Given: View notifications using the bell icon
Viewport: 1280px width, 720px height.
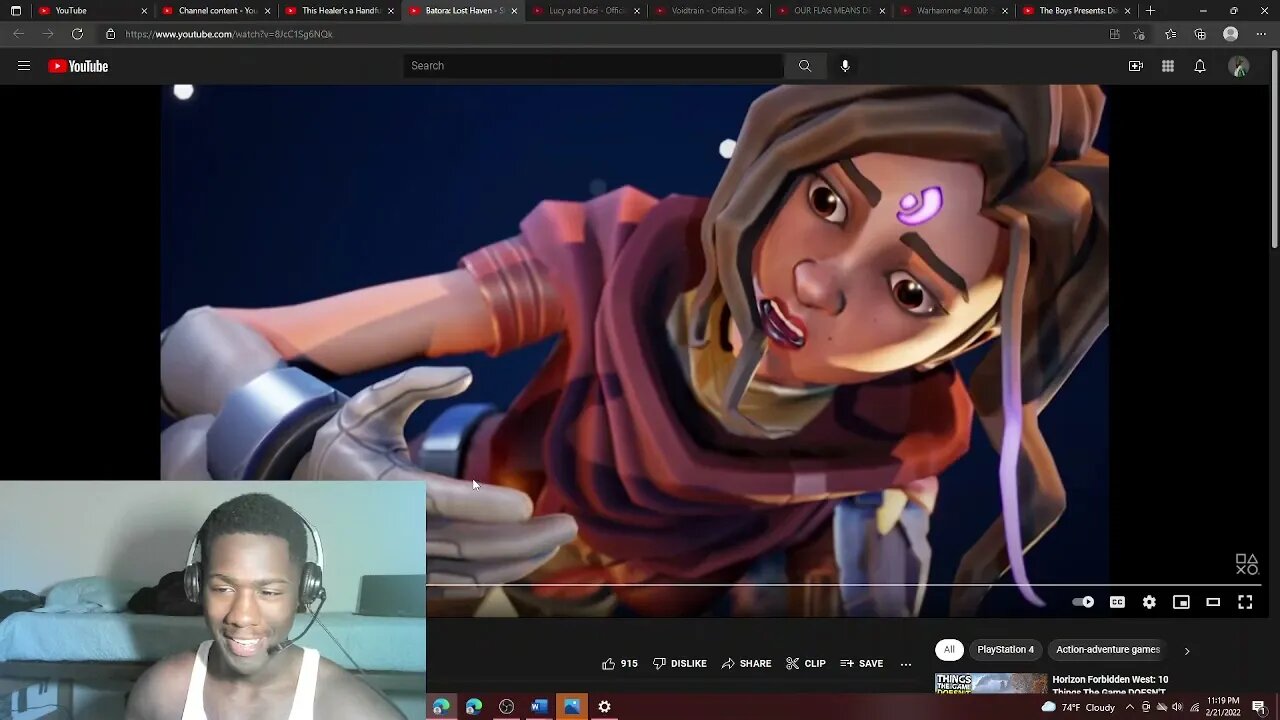Looking at the screenshot, I should coord(1200,66).
